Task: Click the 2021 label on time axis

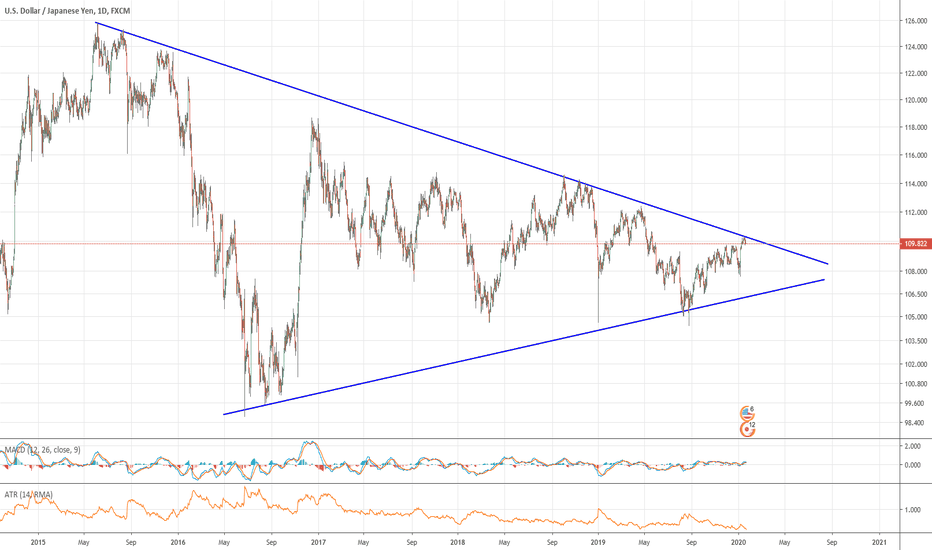Action: 879,542
